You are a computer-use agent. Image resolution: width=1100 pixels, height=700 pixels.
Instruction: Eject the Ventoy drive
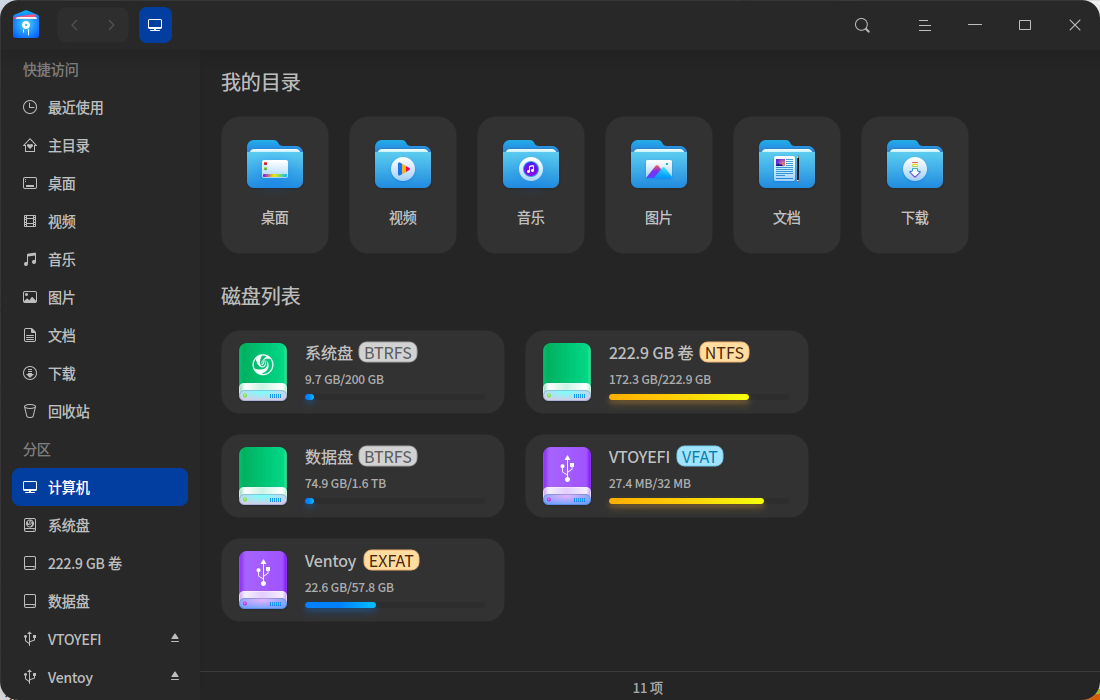[175, 675]
